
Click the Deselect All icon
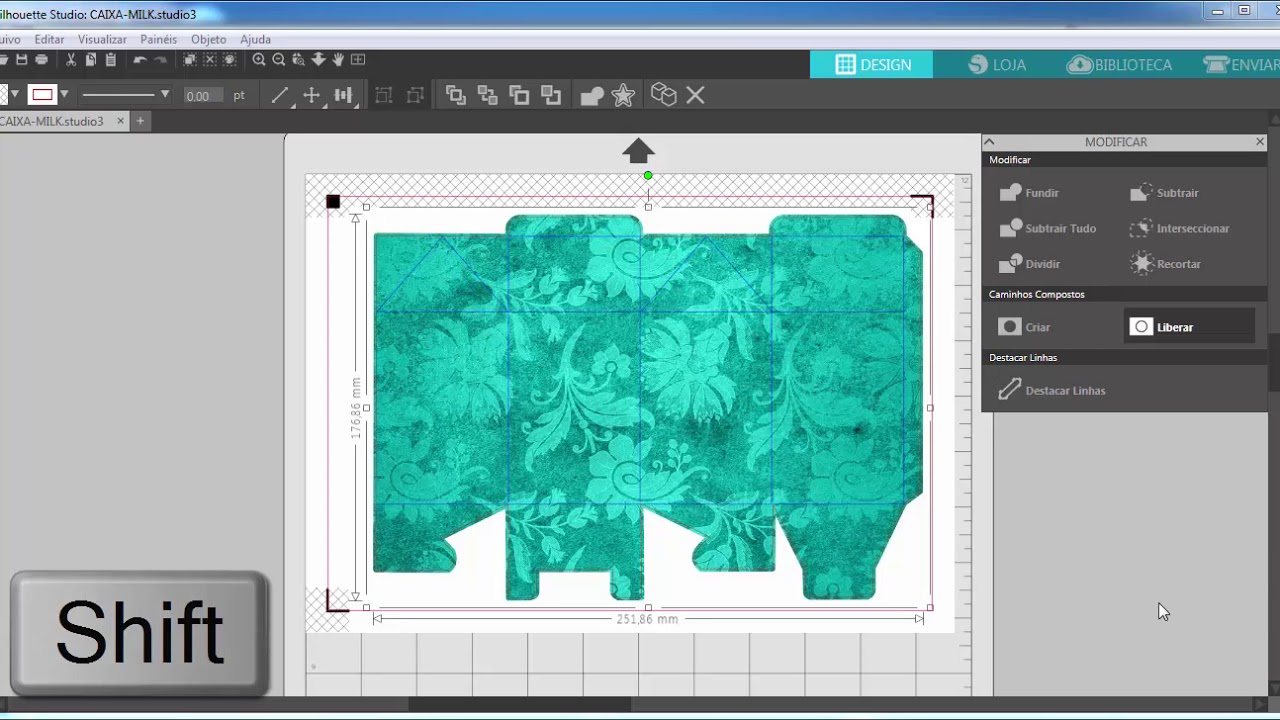point(209,60)
